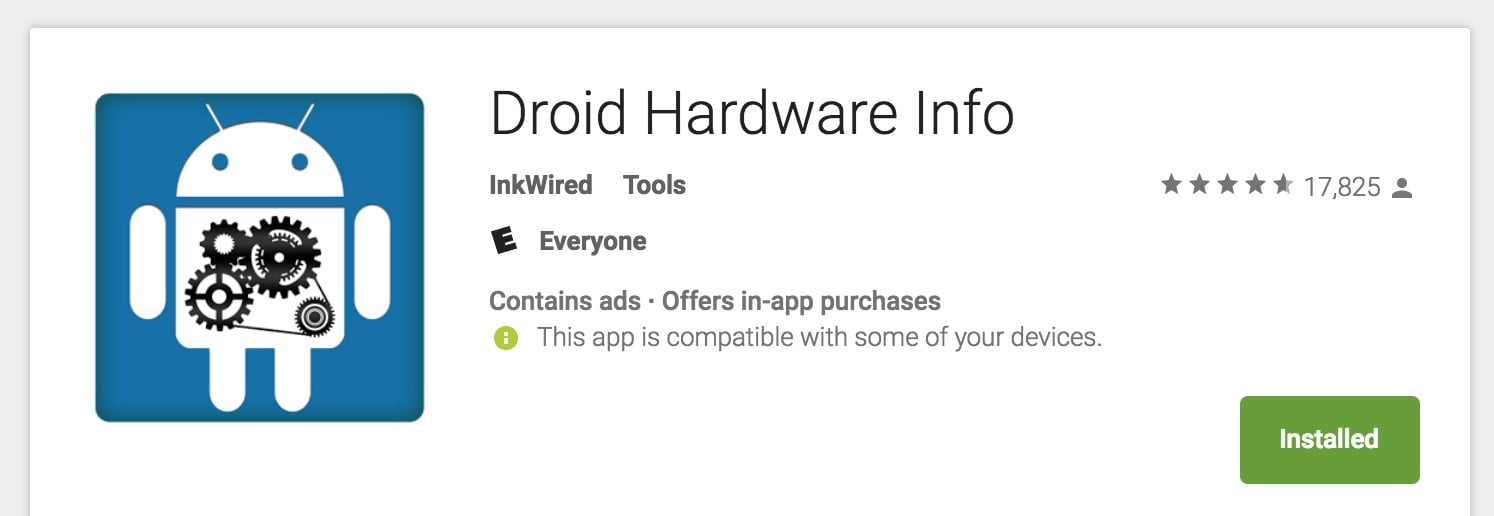This screenshot has height=516, width=1494.
Task: Click the second rating star
Action: pos(1199,185)
